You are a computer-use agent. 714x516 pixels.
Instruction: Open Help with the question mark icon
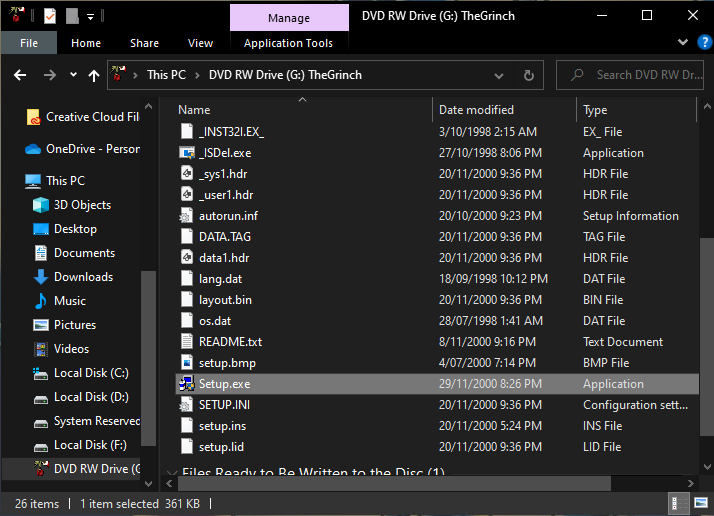click(x=704, y=43)
